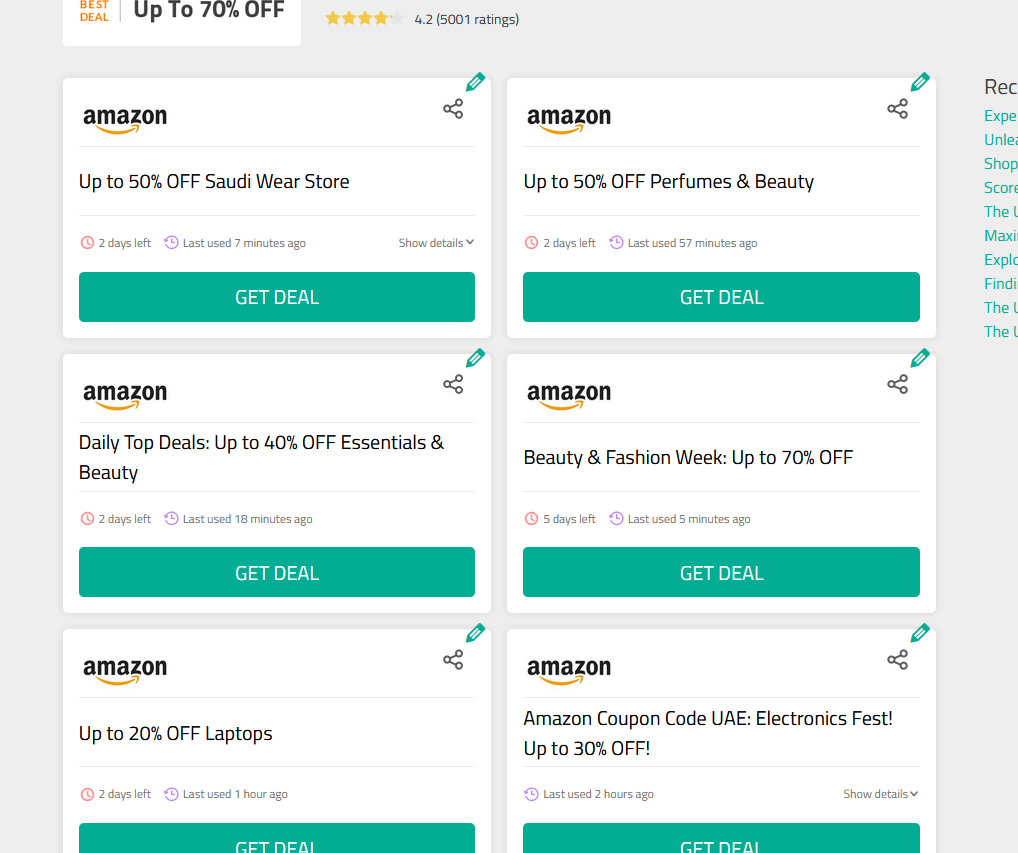Click the 'Last used 2 hours ago' history icon
Viewport: 1018px width, 853px height.
tap(529, 793)
